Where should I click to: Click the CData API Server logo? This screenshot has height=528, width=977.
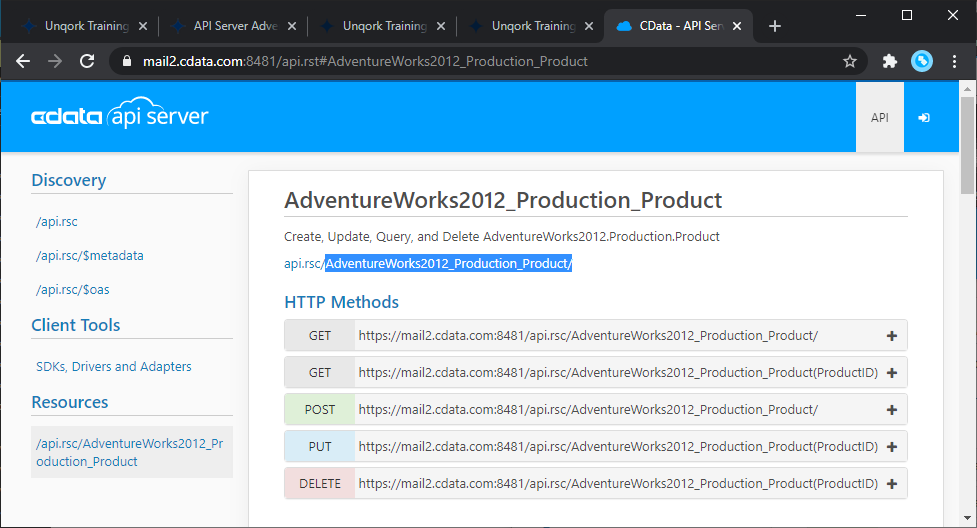120,117
